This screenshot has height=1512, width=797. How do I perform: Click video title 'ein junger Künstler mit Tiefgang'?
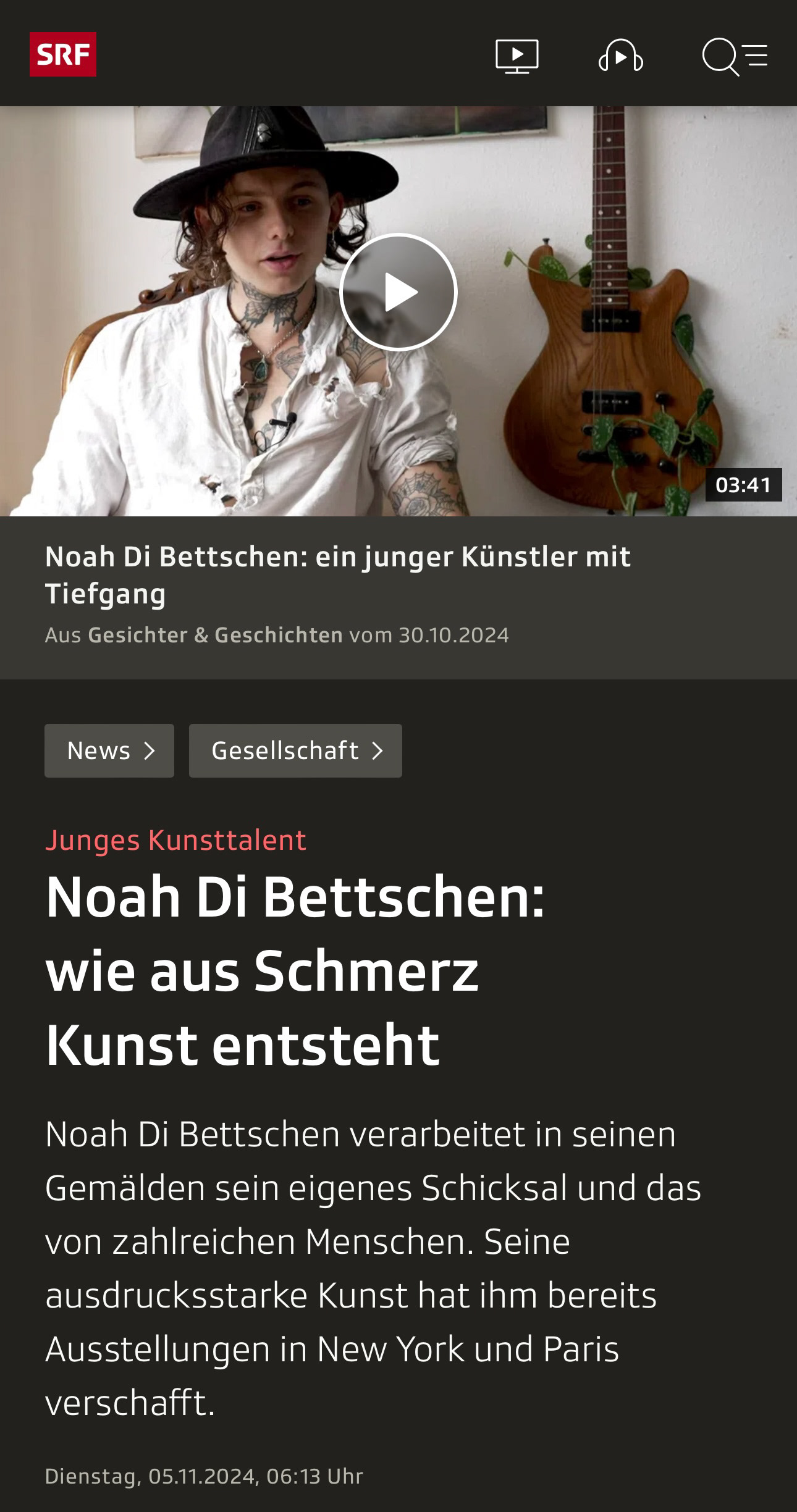[338, 575]
